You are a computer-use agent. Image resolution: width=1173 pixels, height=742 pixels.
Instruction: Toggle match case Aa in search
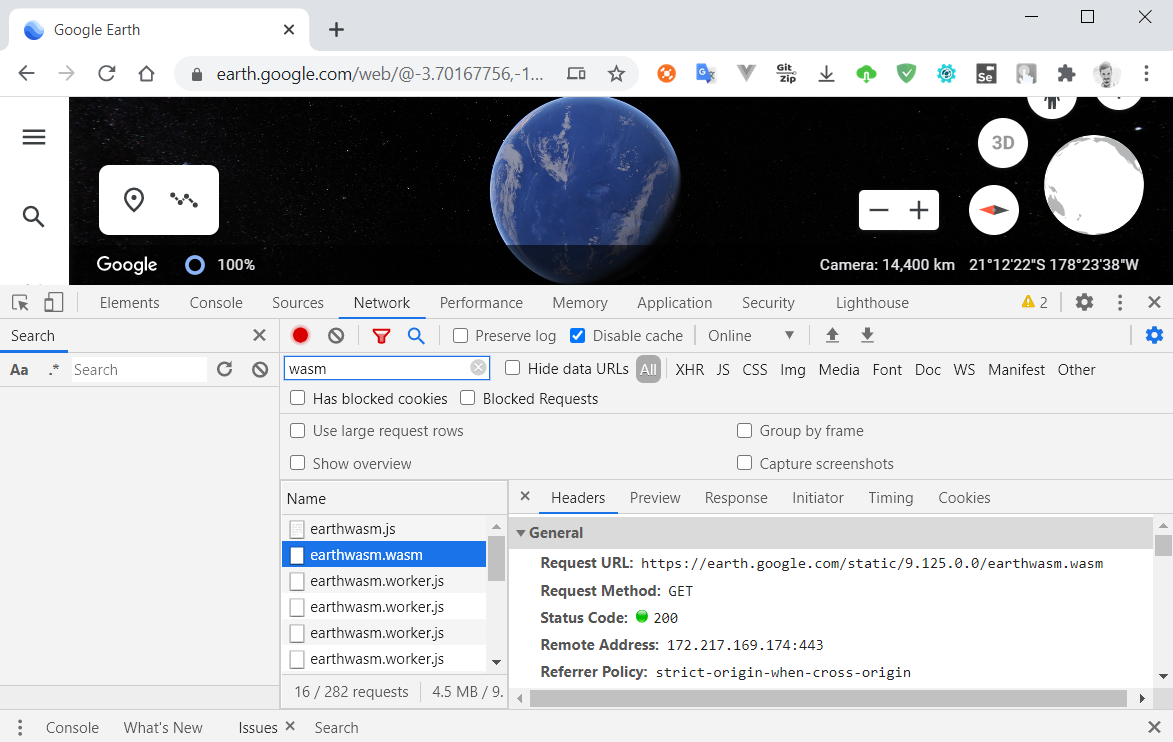(19, 370)
